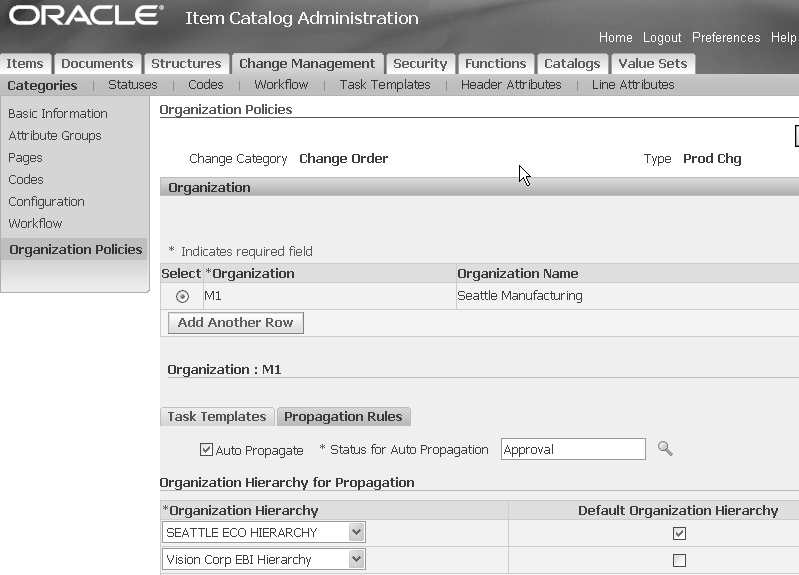This screenshot has width=799, height=575.
Task: Open Pages in the side menu
Action: 25,158
